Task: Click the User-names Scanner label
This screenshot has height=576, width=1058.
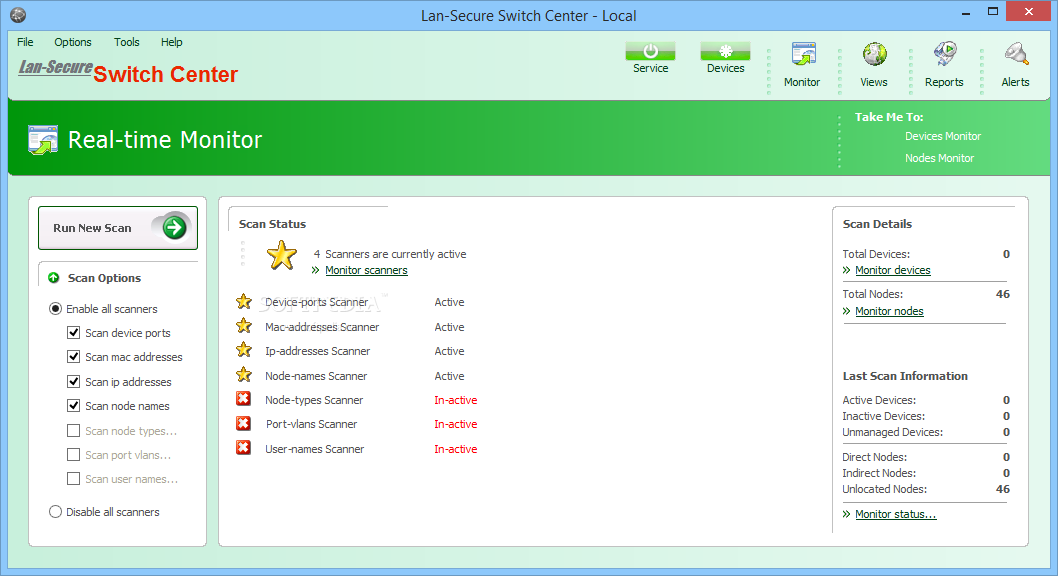Action: coord(314,449)
